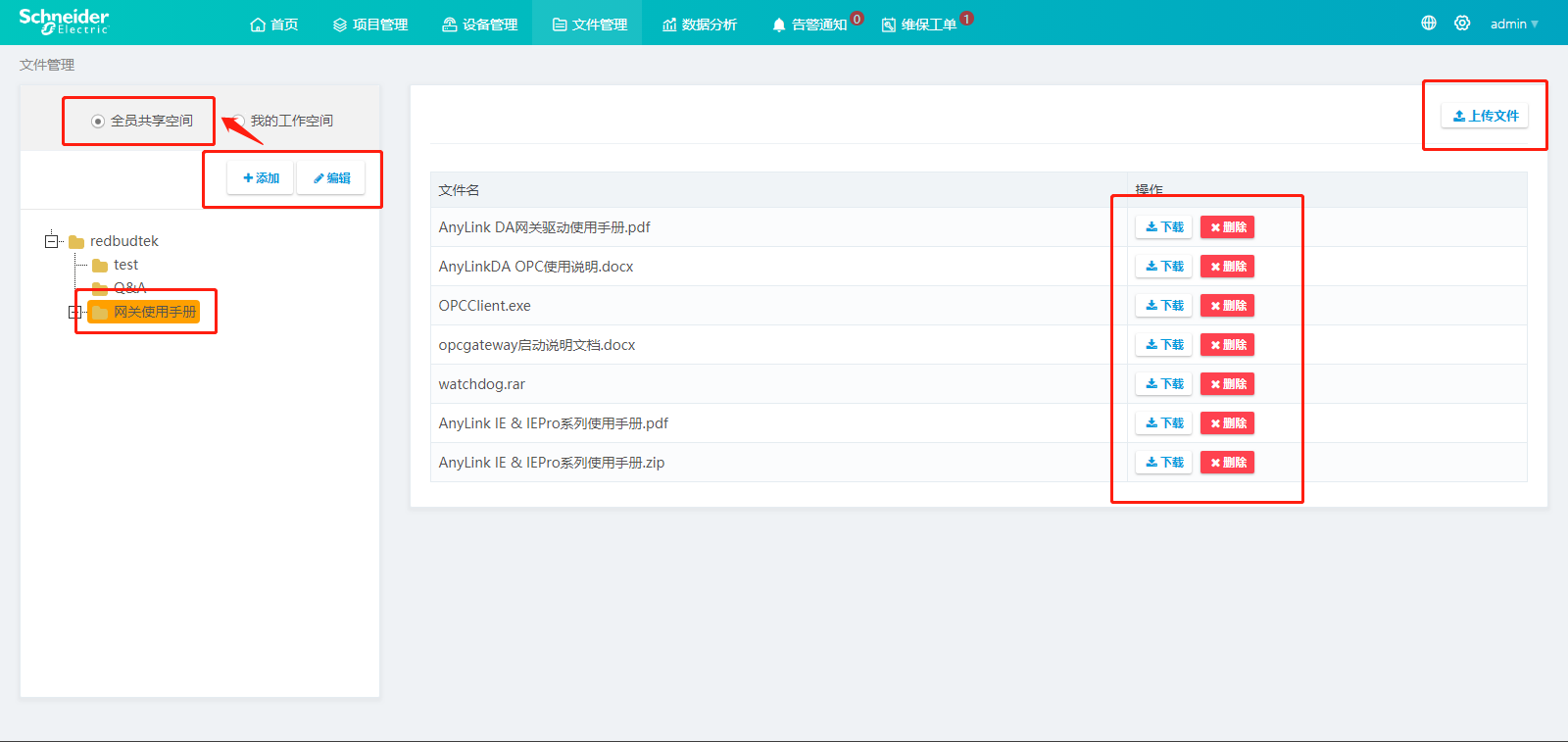This screenshot has width=1568, height=742.
Task: Delete AnyLink IE & IEPro系列使用手册.zip
Action: coord(1228,463)
